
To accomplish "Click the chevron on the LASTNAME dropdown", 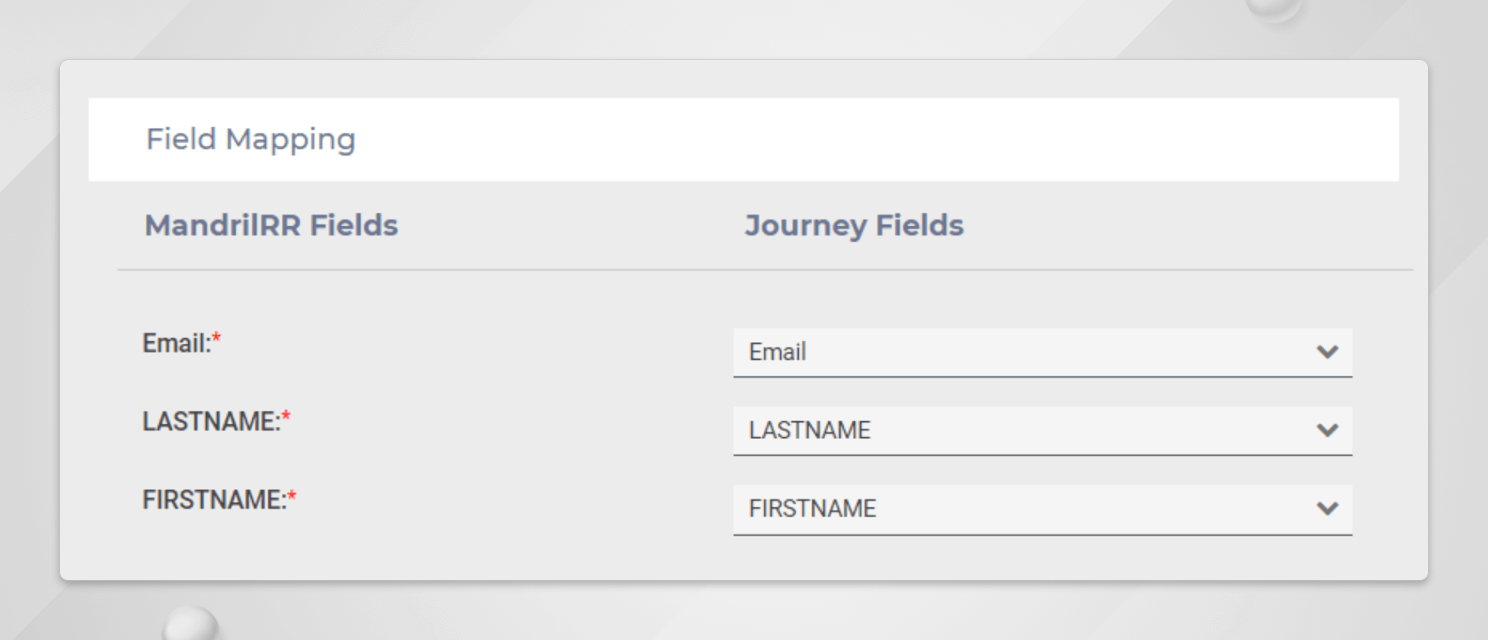I will point(1328,430).
